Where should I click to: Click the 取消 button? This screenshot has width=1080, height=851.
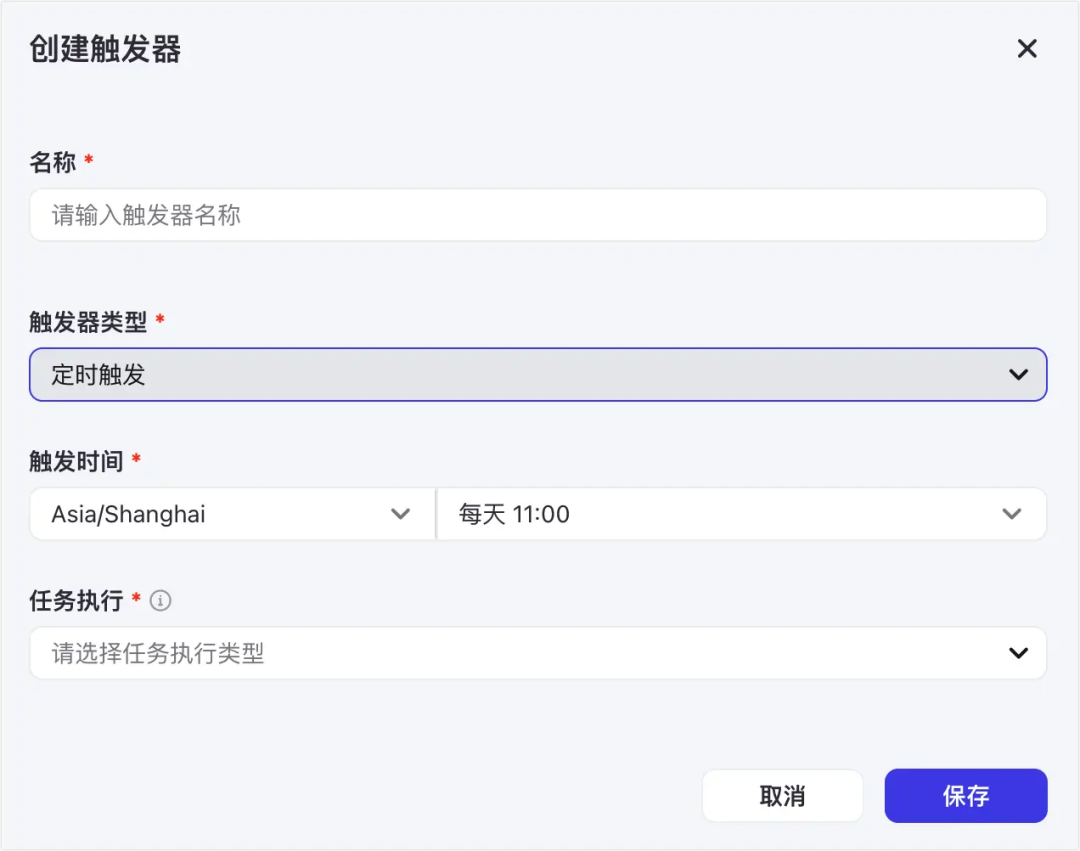coord(783,795)
